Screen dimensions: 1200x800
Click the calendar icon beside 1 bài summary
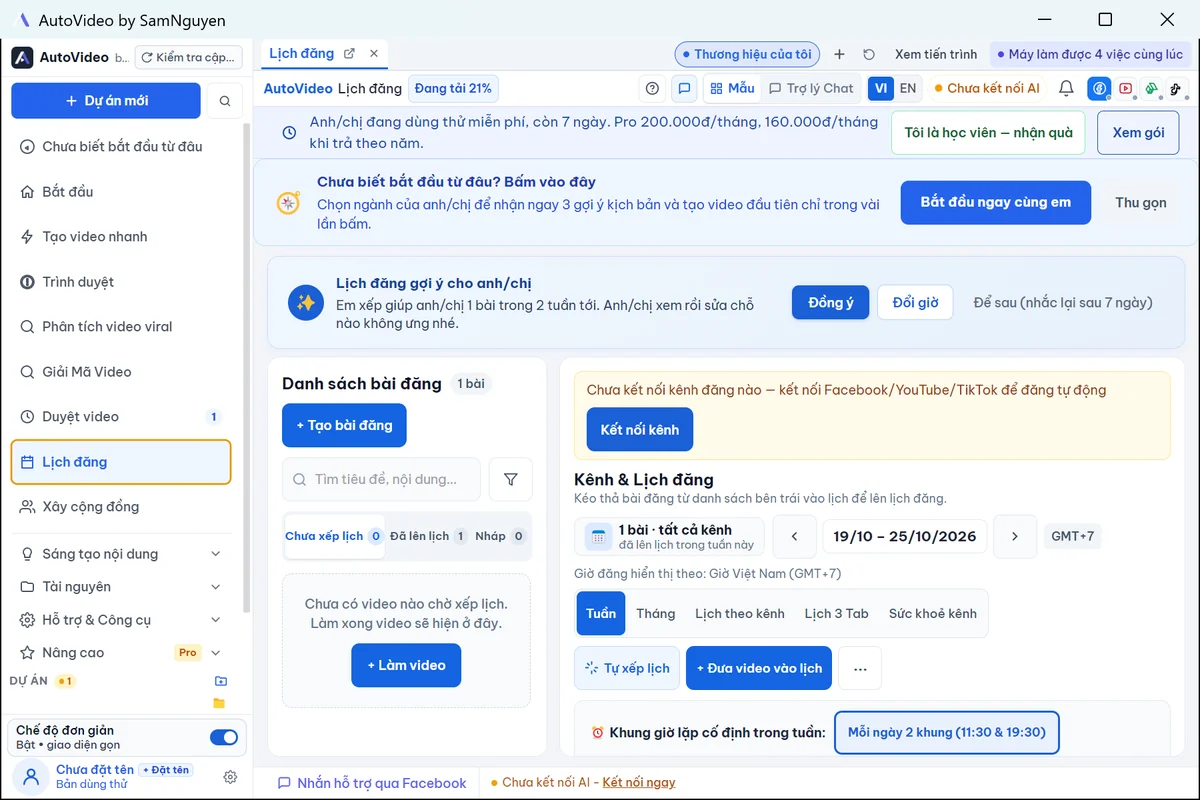point(598,537)
